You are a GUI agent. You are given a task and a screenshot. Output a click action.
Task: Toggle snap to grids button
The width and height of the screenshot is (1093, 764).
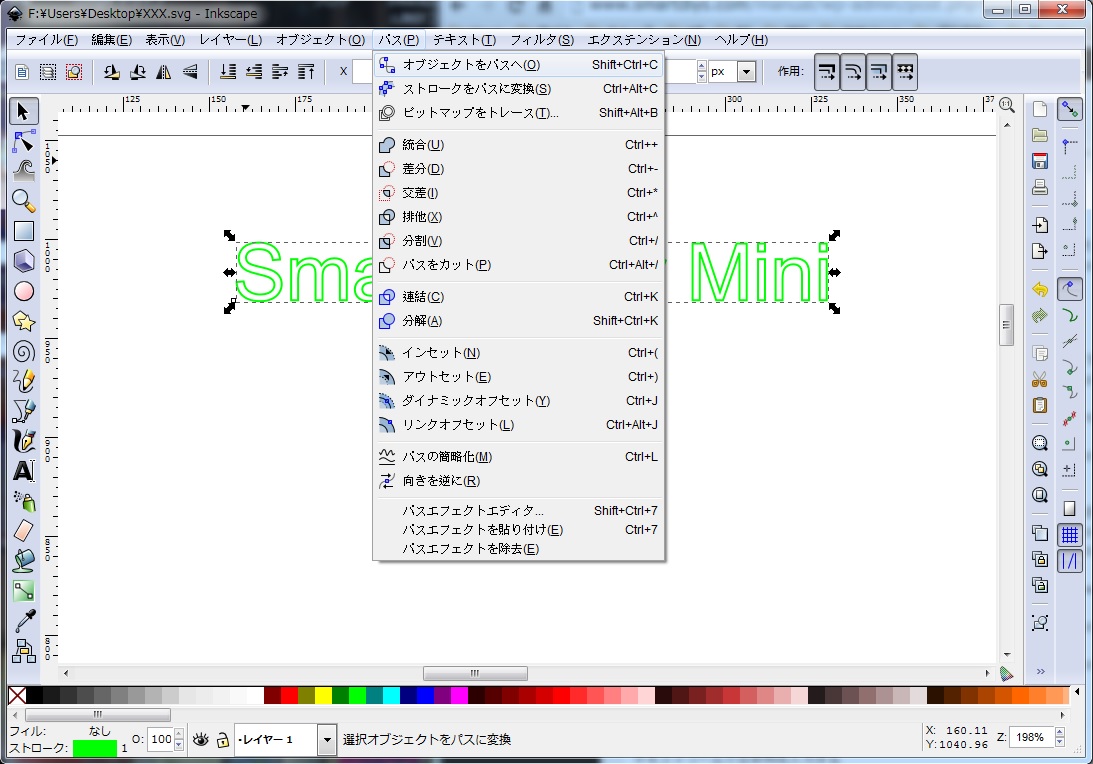[x=1069, y=535]
